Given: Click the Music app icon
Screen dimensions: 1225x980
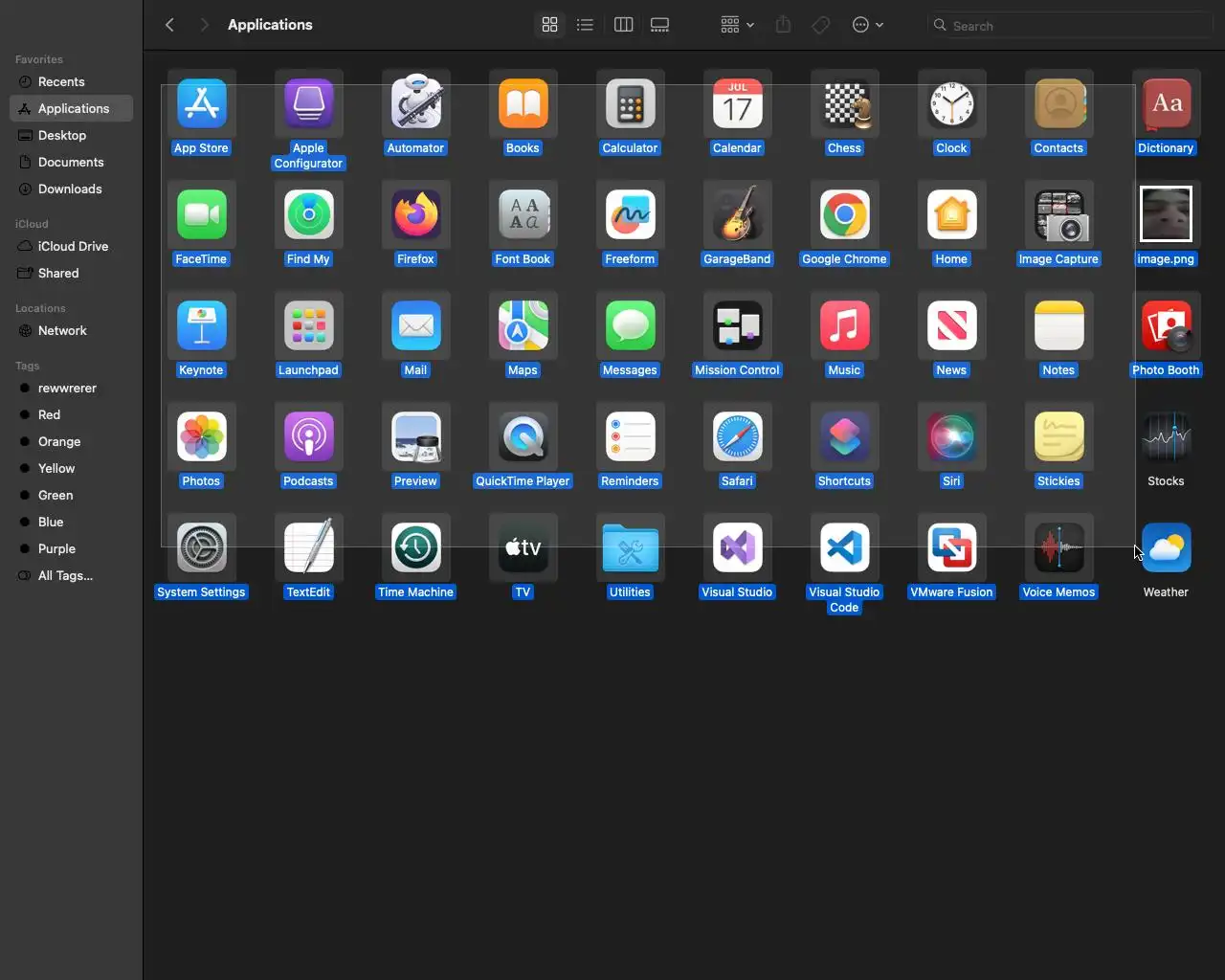Looking at the screenshot, I should [844, 325].
